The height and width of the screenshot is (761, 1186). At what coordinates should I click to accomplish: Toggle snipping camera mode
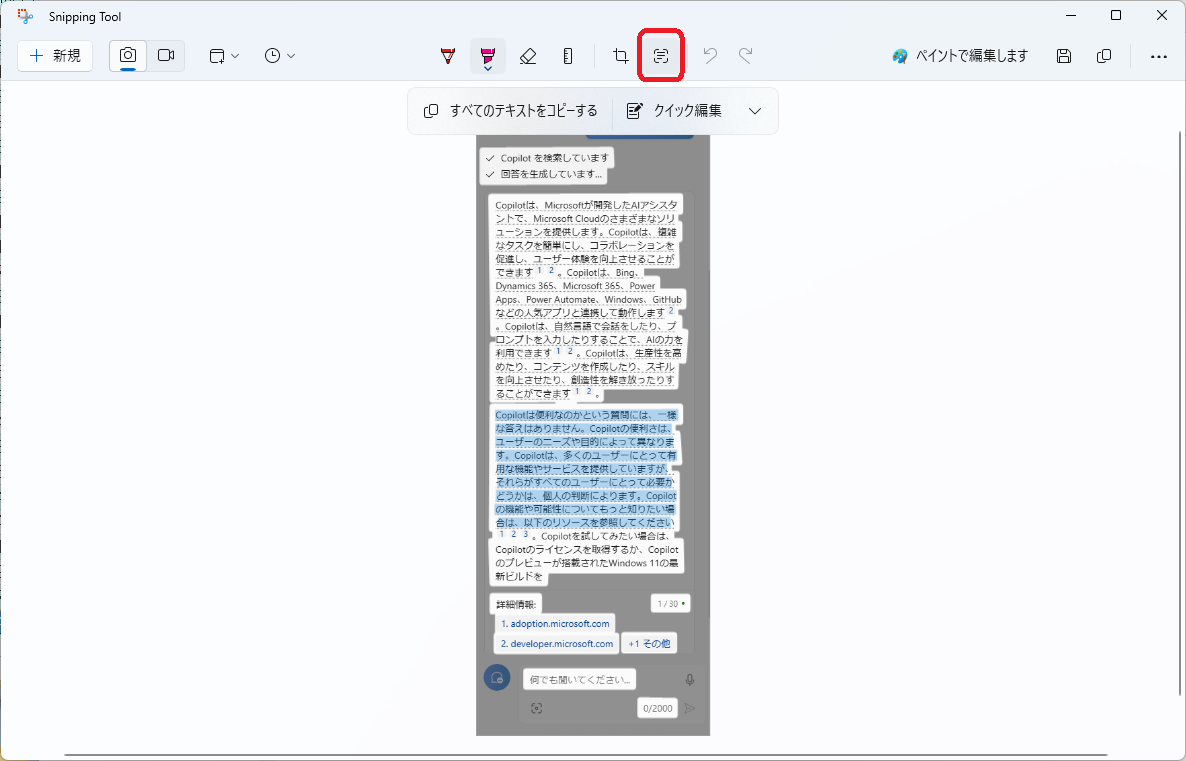tap(126, 56)
